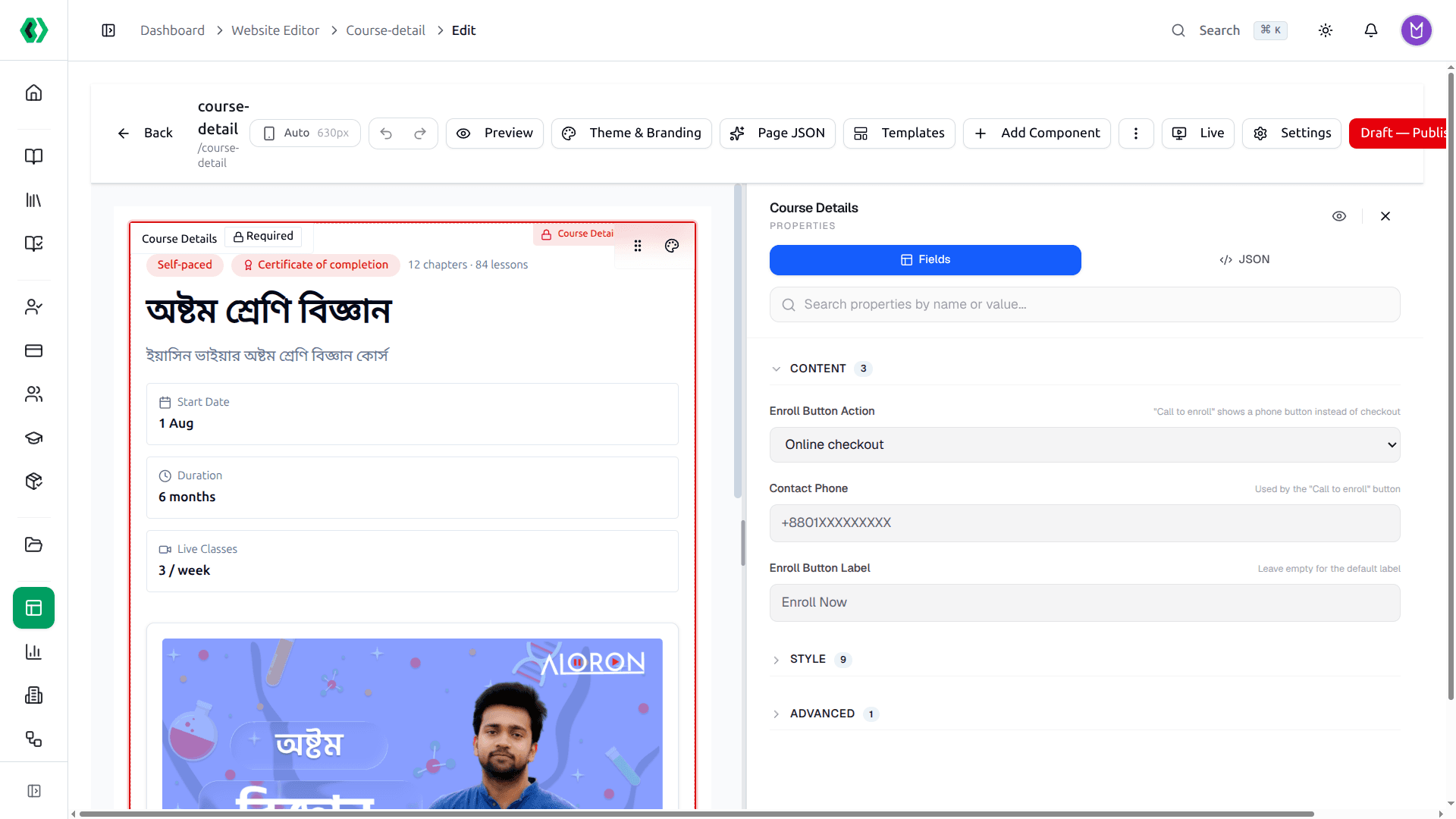
Task: Go to Dashboard breadcrumb
Action: [x=172, y=30]
